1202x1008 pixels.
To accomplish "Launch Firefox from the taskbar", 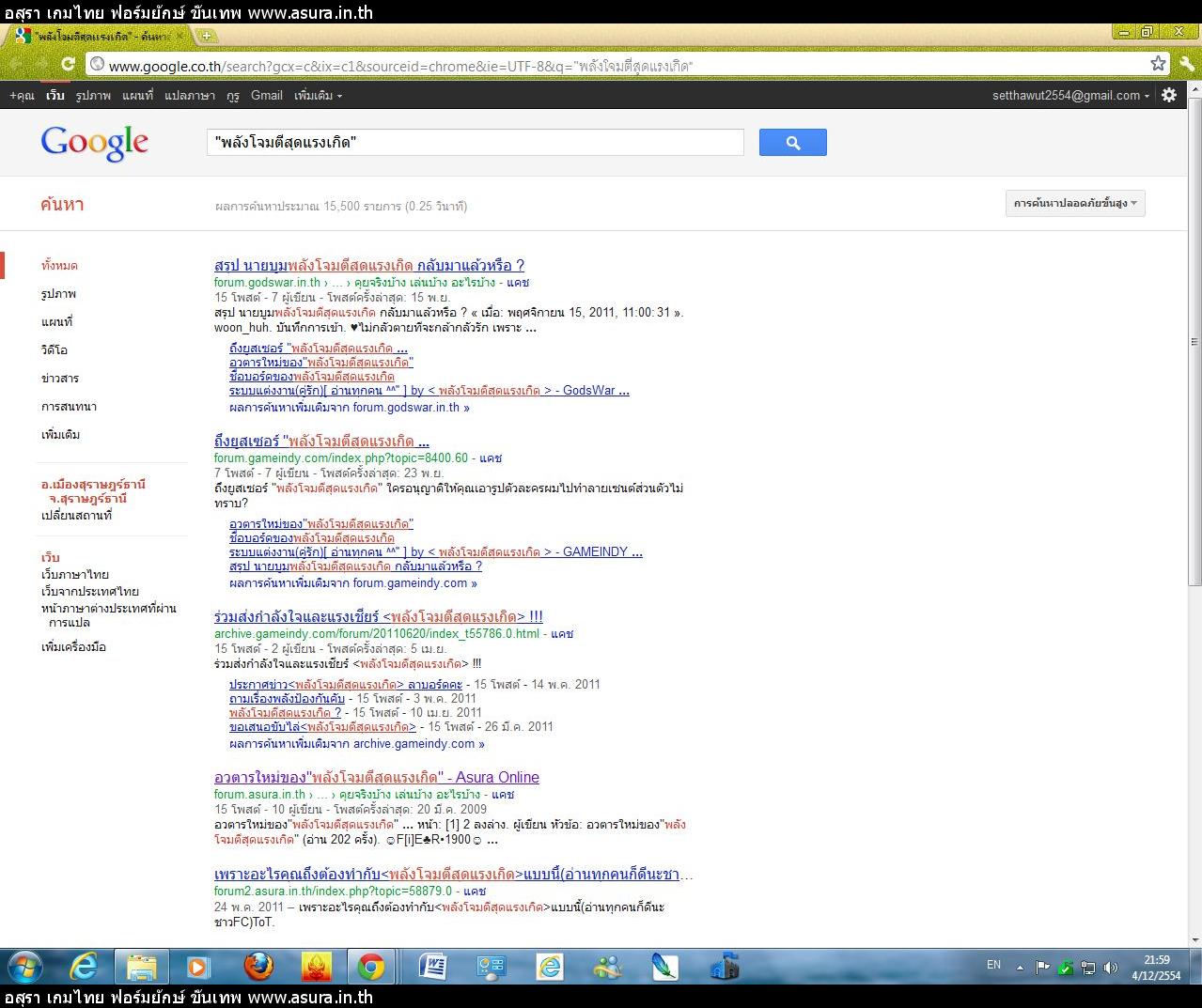I will click(x=258, y=967).
